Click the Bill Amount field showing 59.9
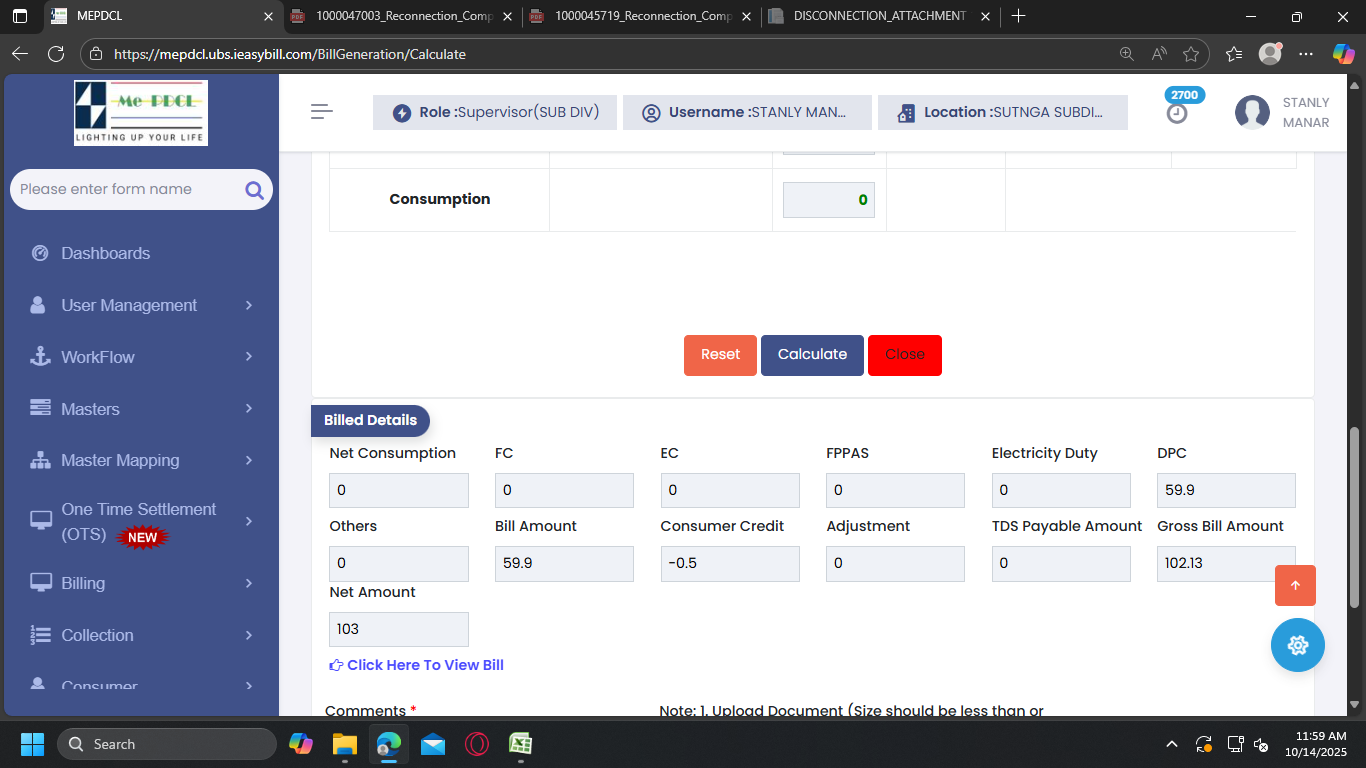Viewport: 1366px width, 768px height. tap(564, 563)
